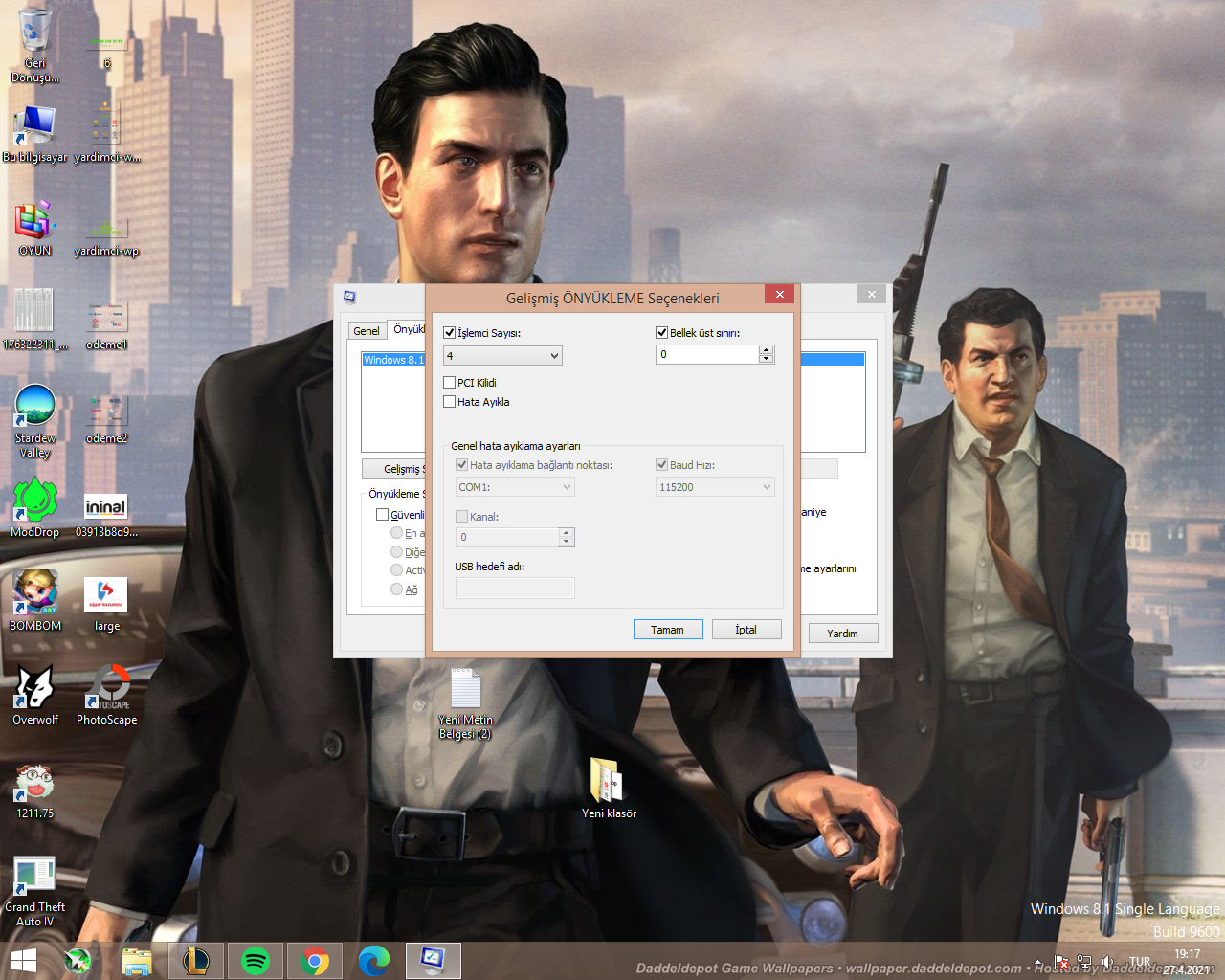Select the Windows 8.1 boot entry
This screenshot has height=980, width=1225.
point(393,360)
